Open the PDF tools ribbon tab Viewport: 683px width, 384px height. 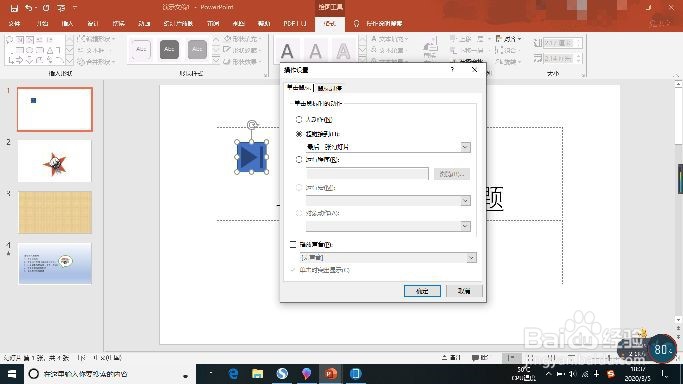295,24
